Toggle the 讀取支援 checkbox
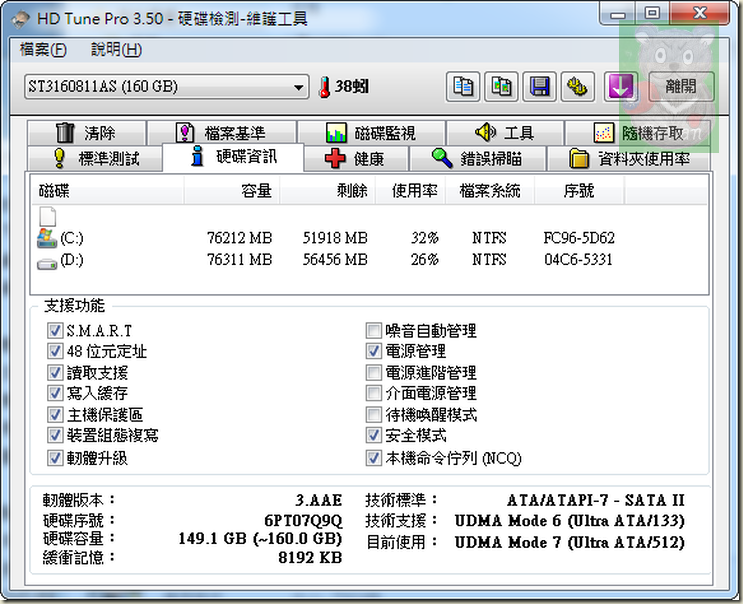The height and width of the screenshot is (604, 743). click(x=54, y=372)
